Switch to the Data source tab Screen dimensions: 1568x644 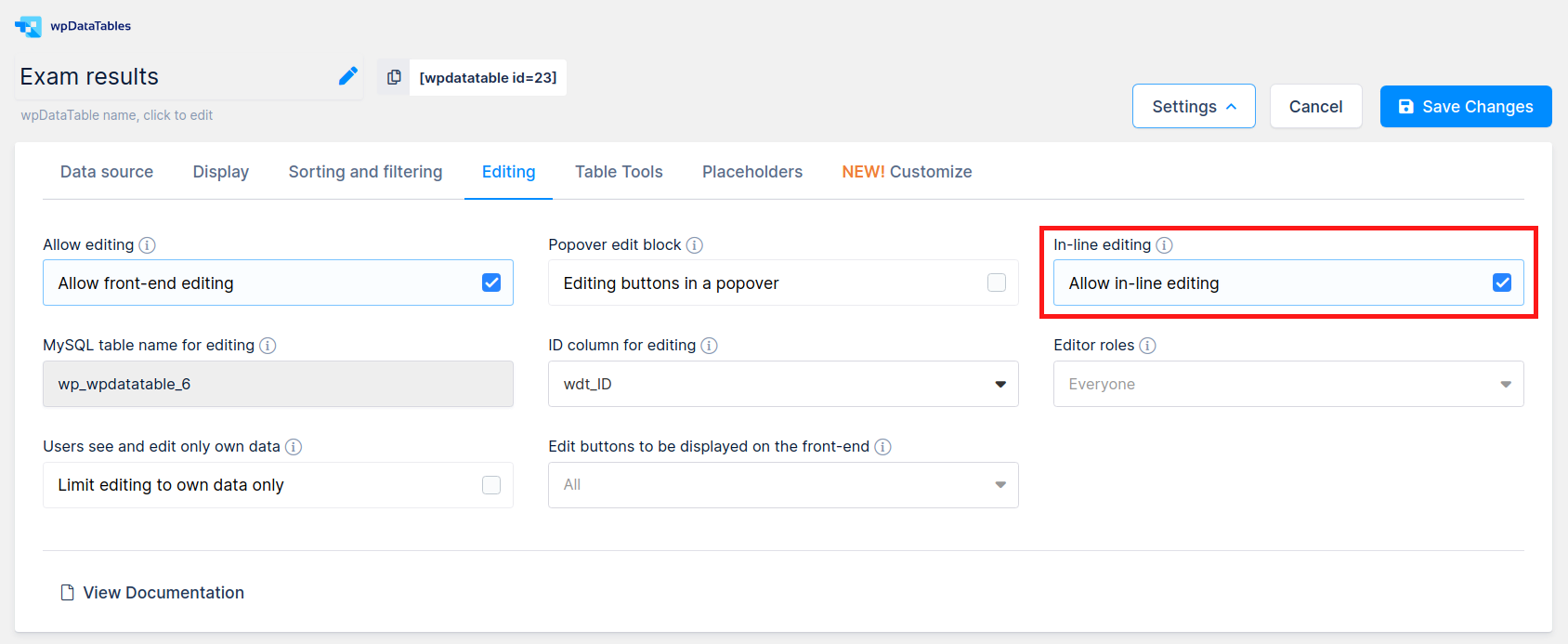point(107,172)
